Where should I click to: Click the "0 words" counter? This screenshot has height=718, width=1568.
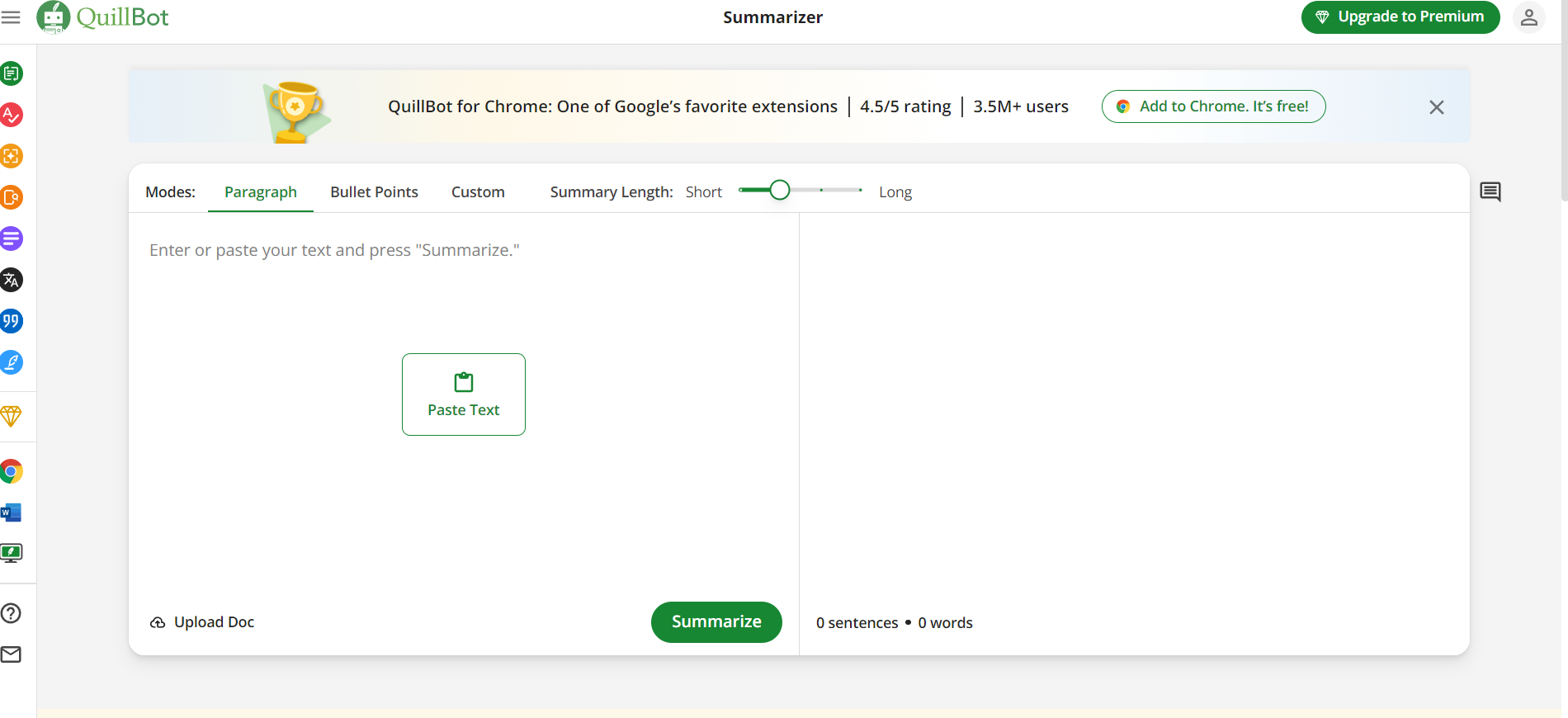[x=946, y=623]
